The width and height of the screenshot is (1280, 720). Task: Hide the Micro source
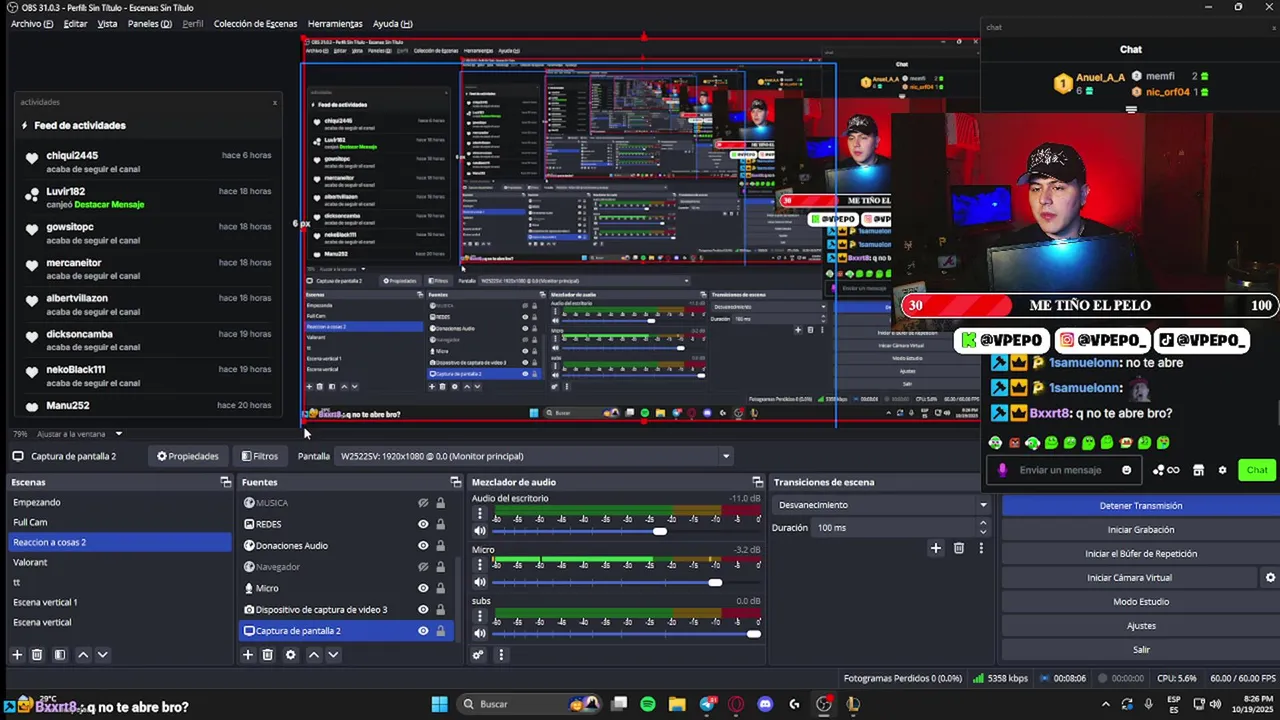[x=423, y=588]
